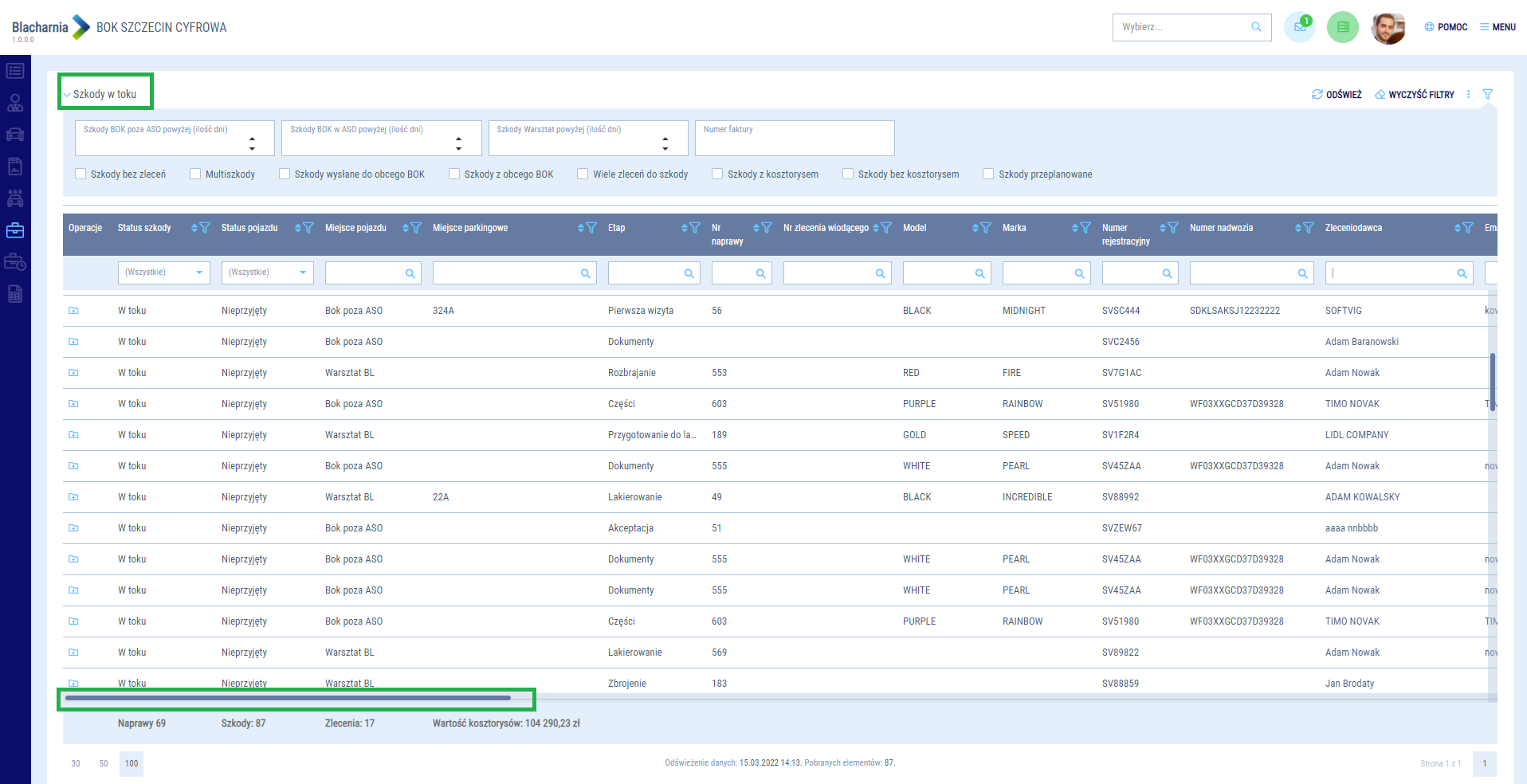Open folder icon for SOFTVIG row

(x=73, y=311)
